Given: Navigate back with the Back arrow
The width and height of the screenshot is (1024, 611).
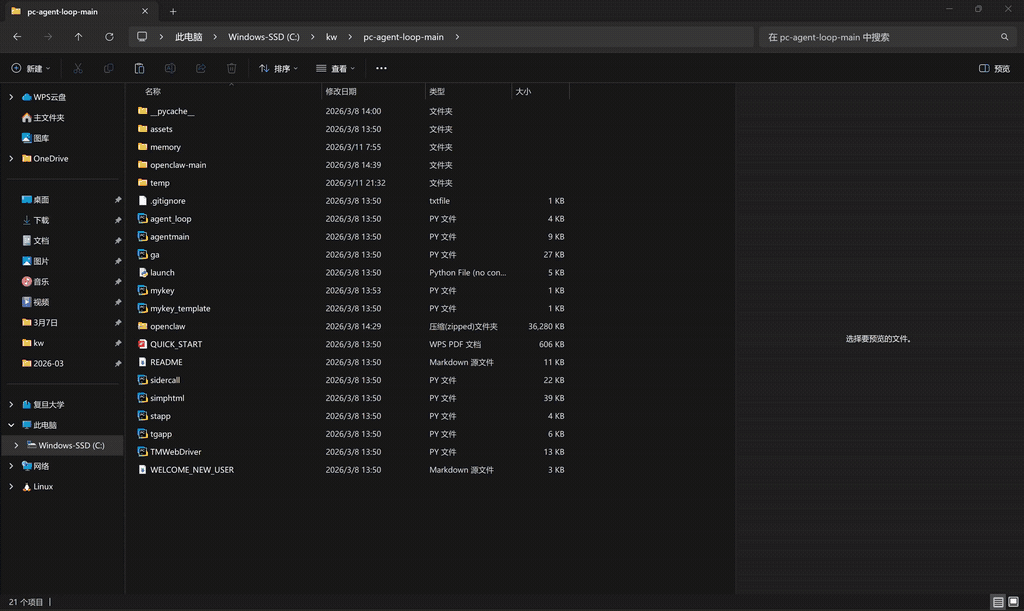Looking at the screenshot, I should pyautogui.click(x=17, y=37).
